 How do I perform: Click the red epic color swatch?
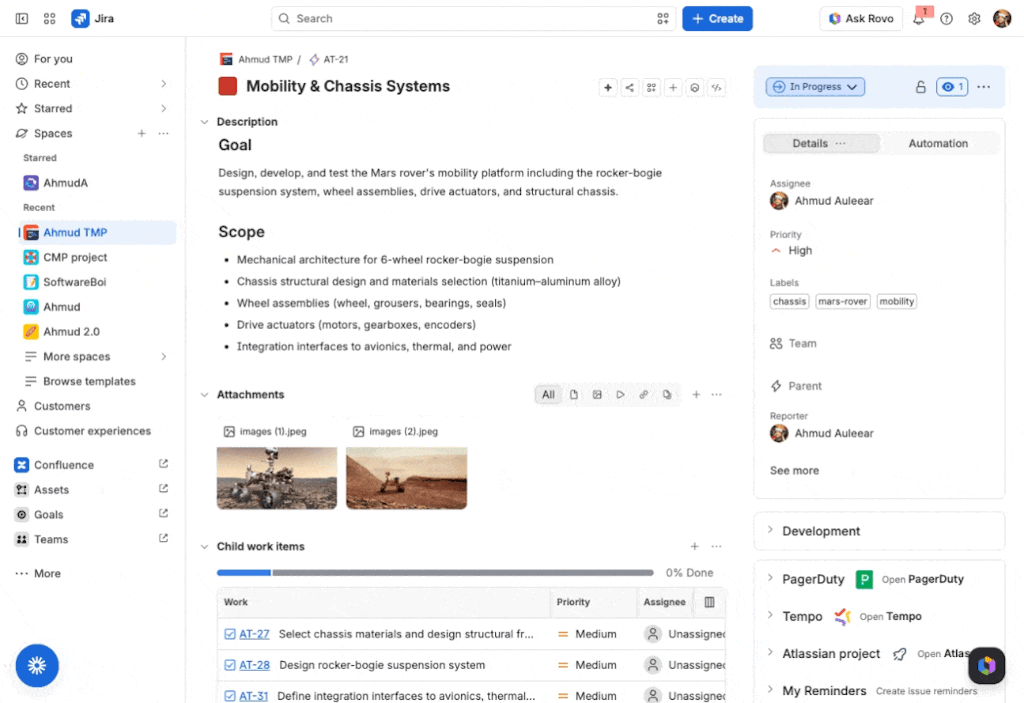pyautogui.click(x=228, y=86)
